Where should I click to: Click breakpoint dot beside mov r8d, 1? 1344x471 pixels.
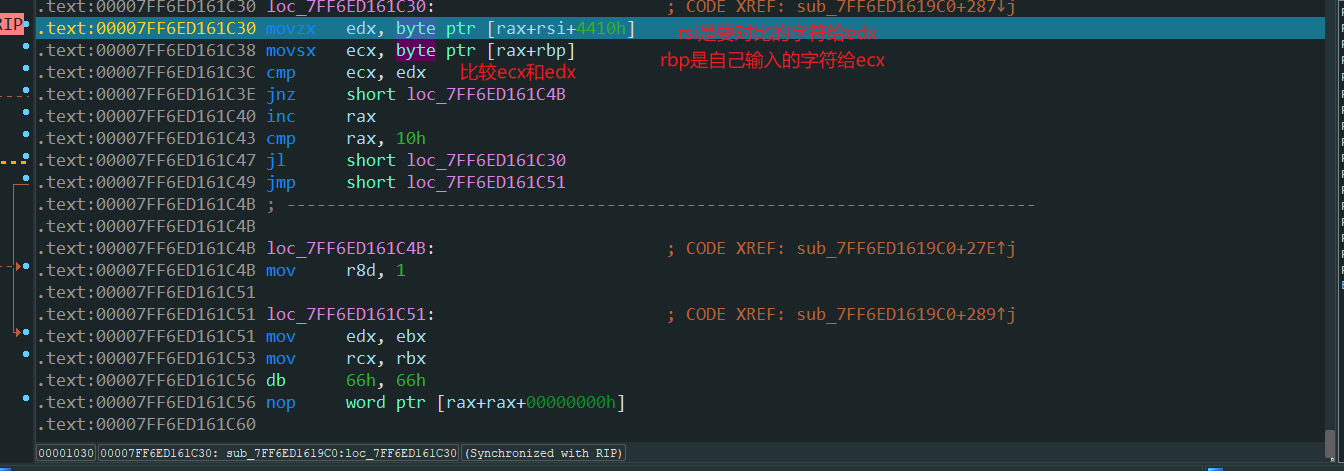[25, 267]
